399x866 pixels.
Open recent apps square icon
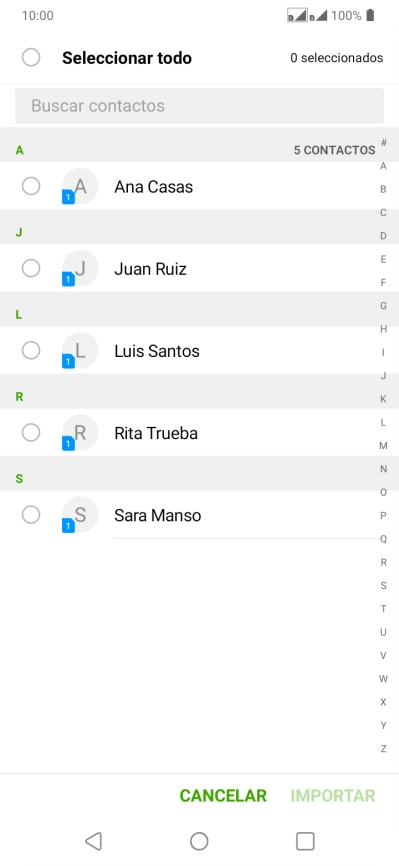coord(305,841)
